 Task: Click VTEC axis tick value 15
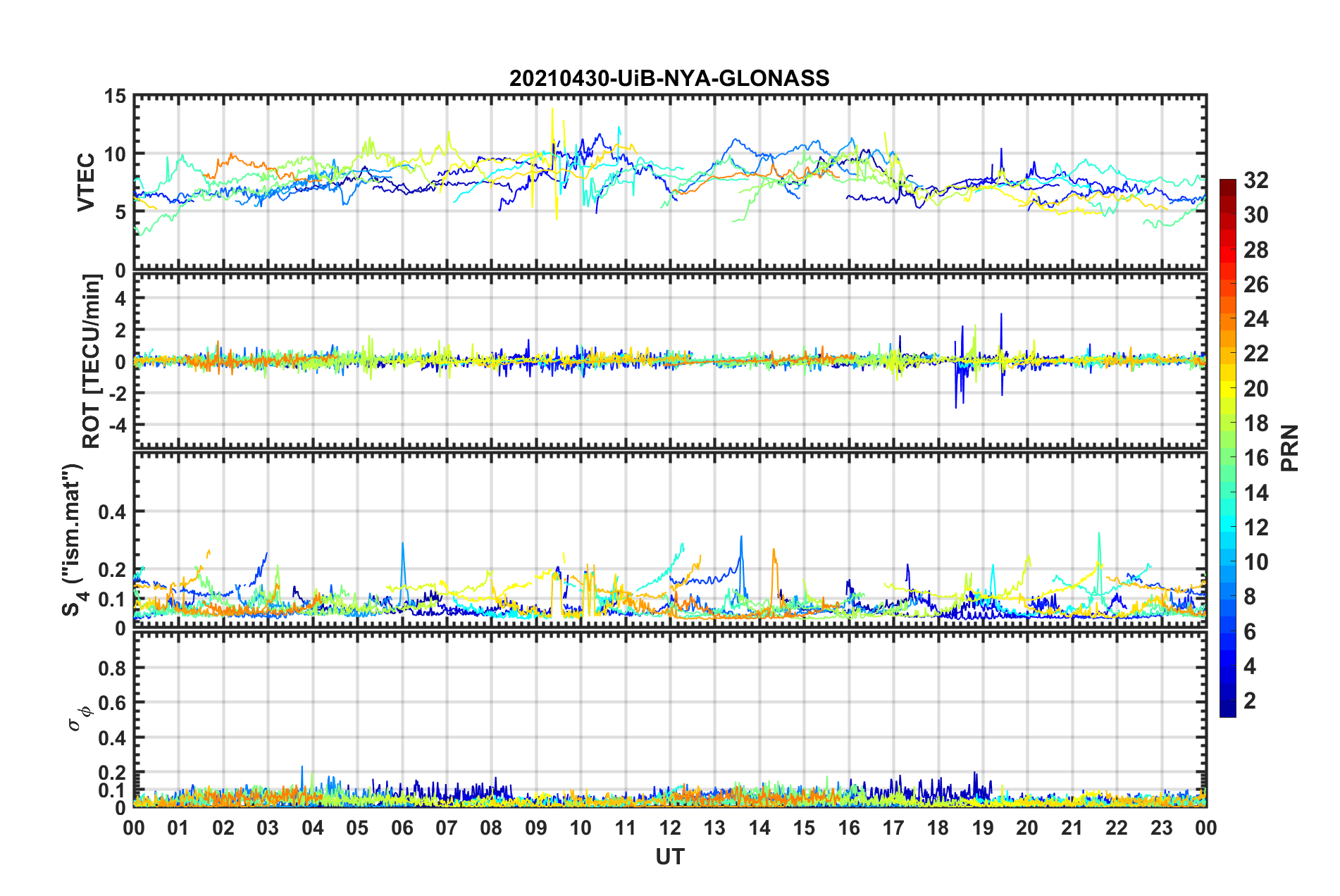coord(115,96)
